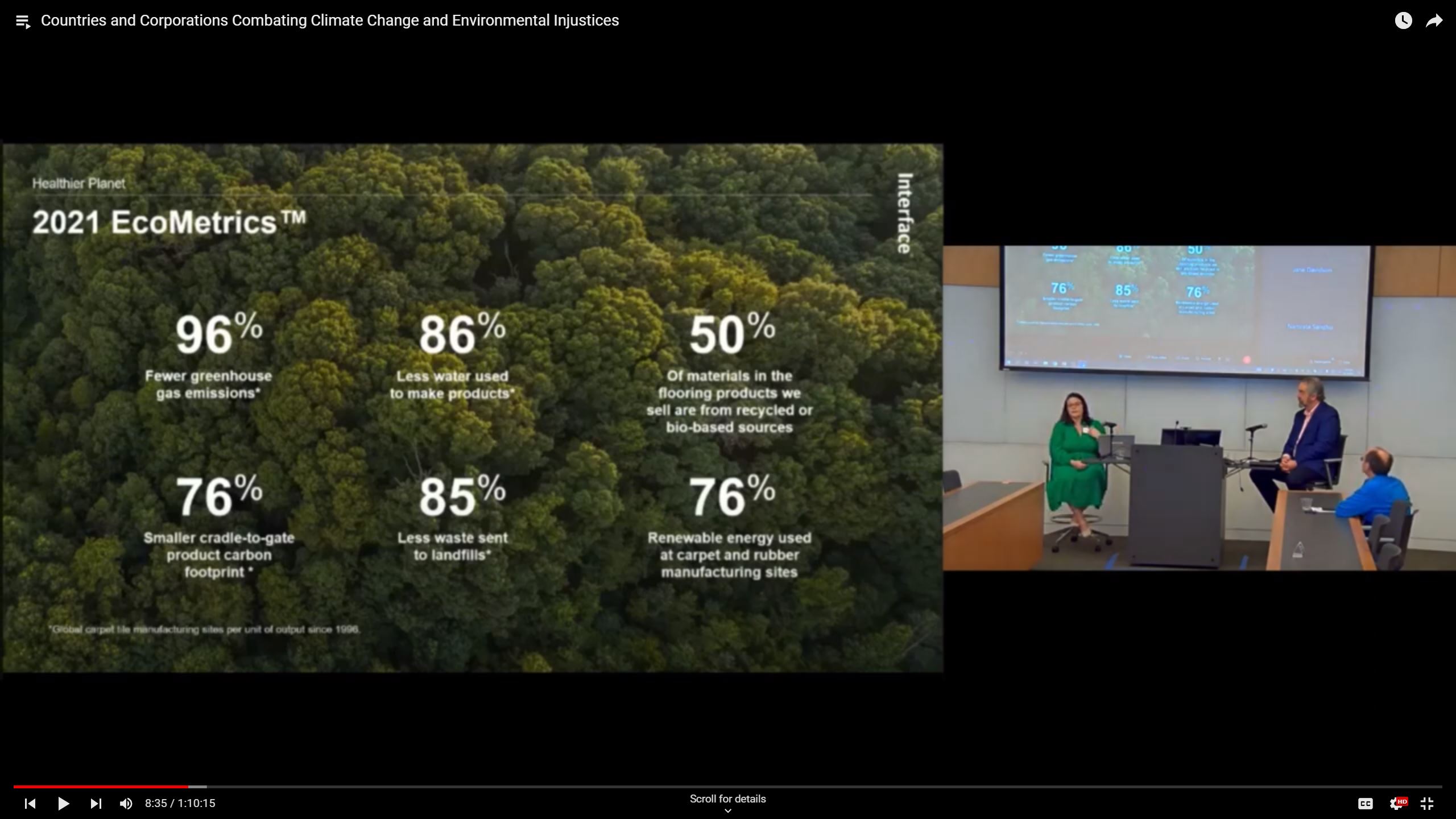Click the 2021 EcoMetrics slide heading
Screen dimensions: 1456x819
[x=169, y=222]
